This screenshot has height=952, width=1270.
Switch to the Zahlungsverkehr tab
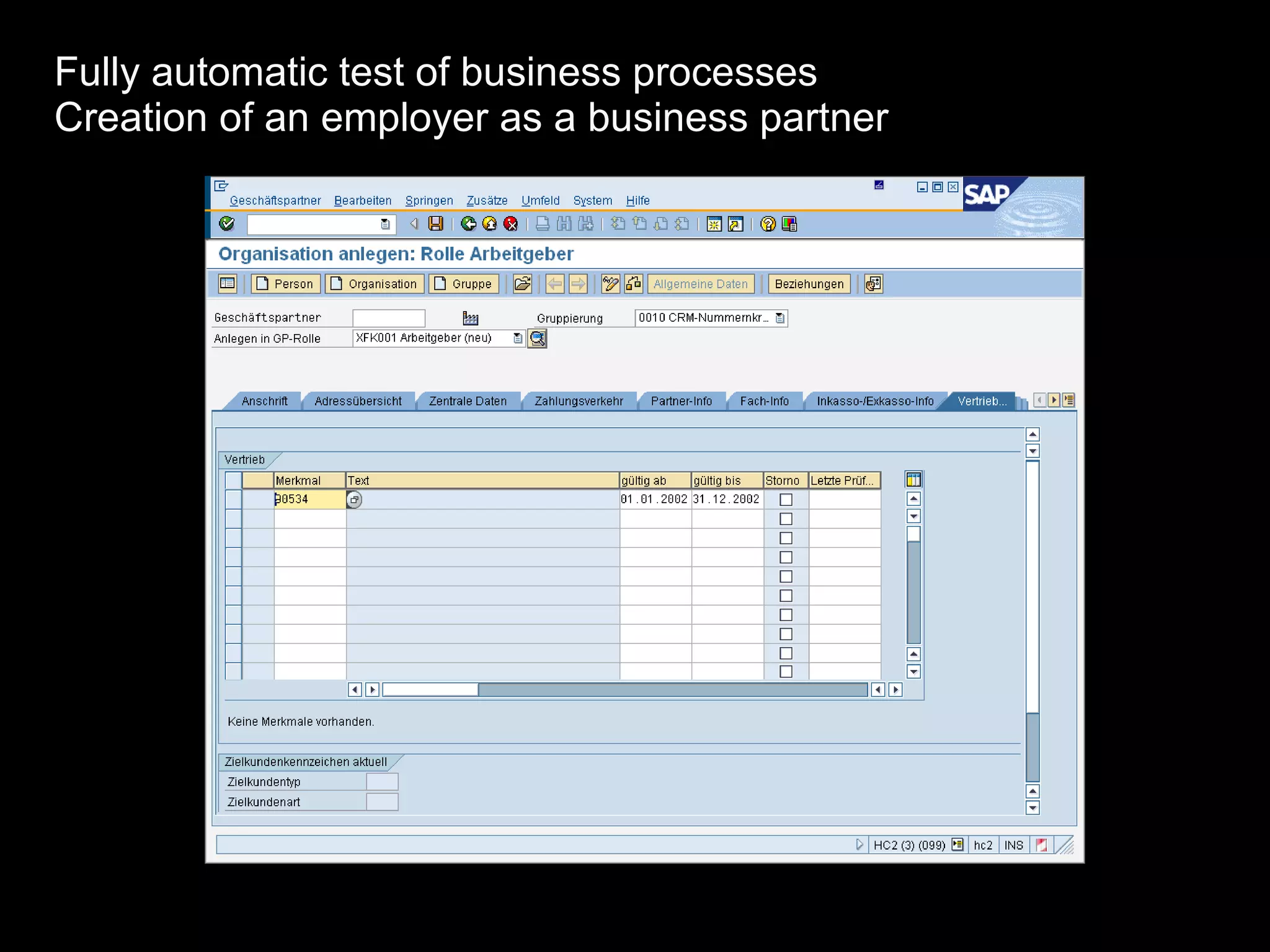579,401
